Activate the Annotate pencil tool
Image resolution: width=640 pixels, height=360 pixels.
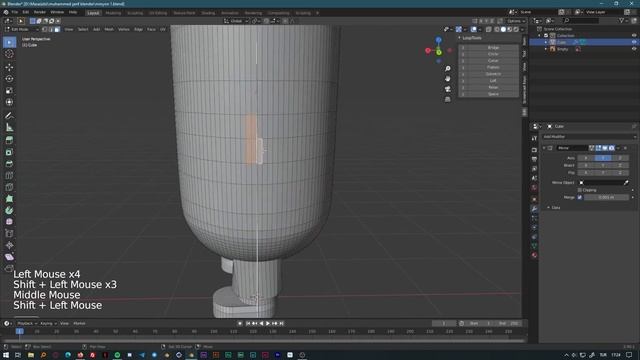point(9,116)
